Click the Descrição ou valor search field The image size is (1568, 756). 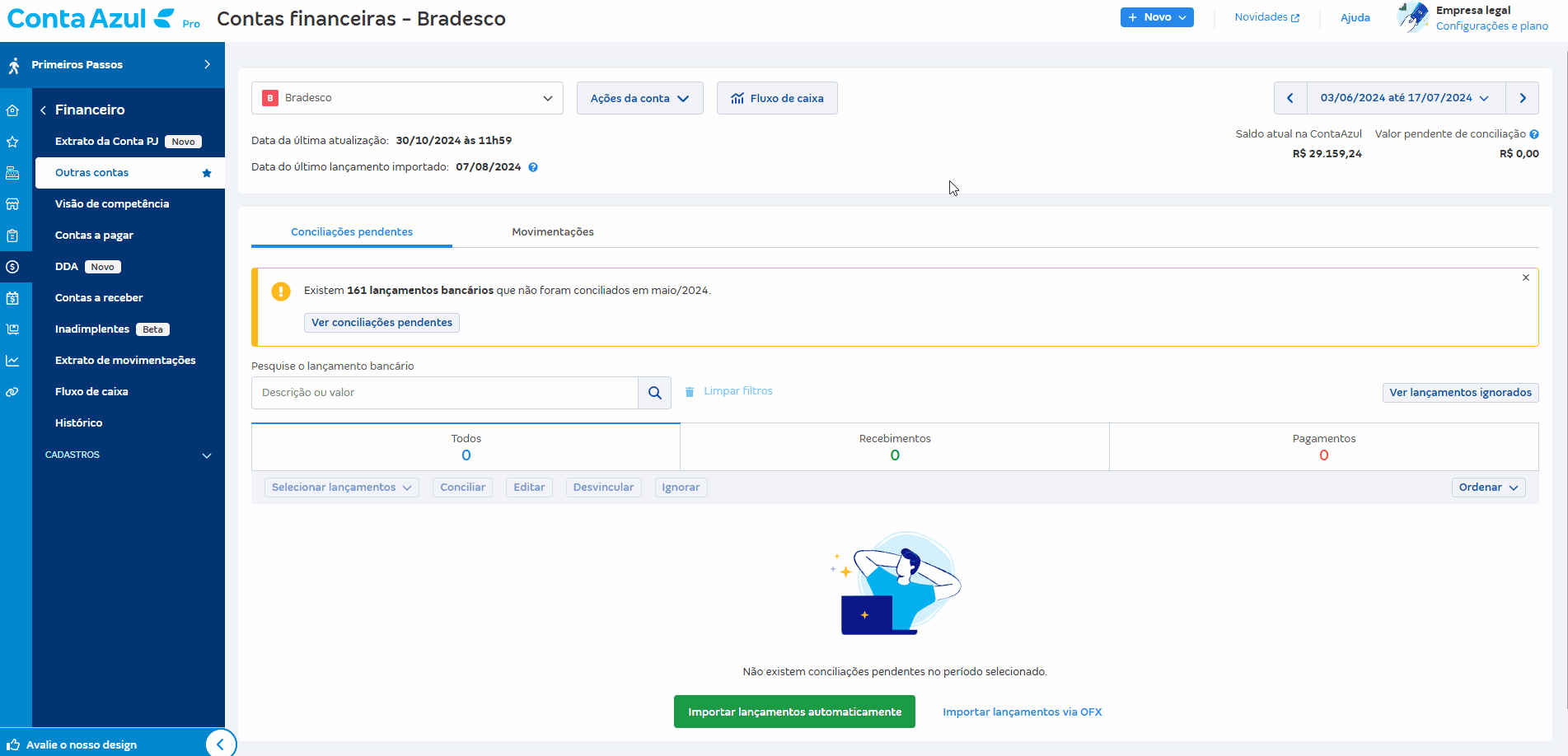tap(444, 393)
